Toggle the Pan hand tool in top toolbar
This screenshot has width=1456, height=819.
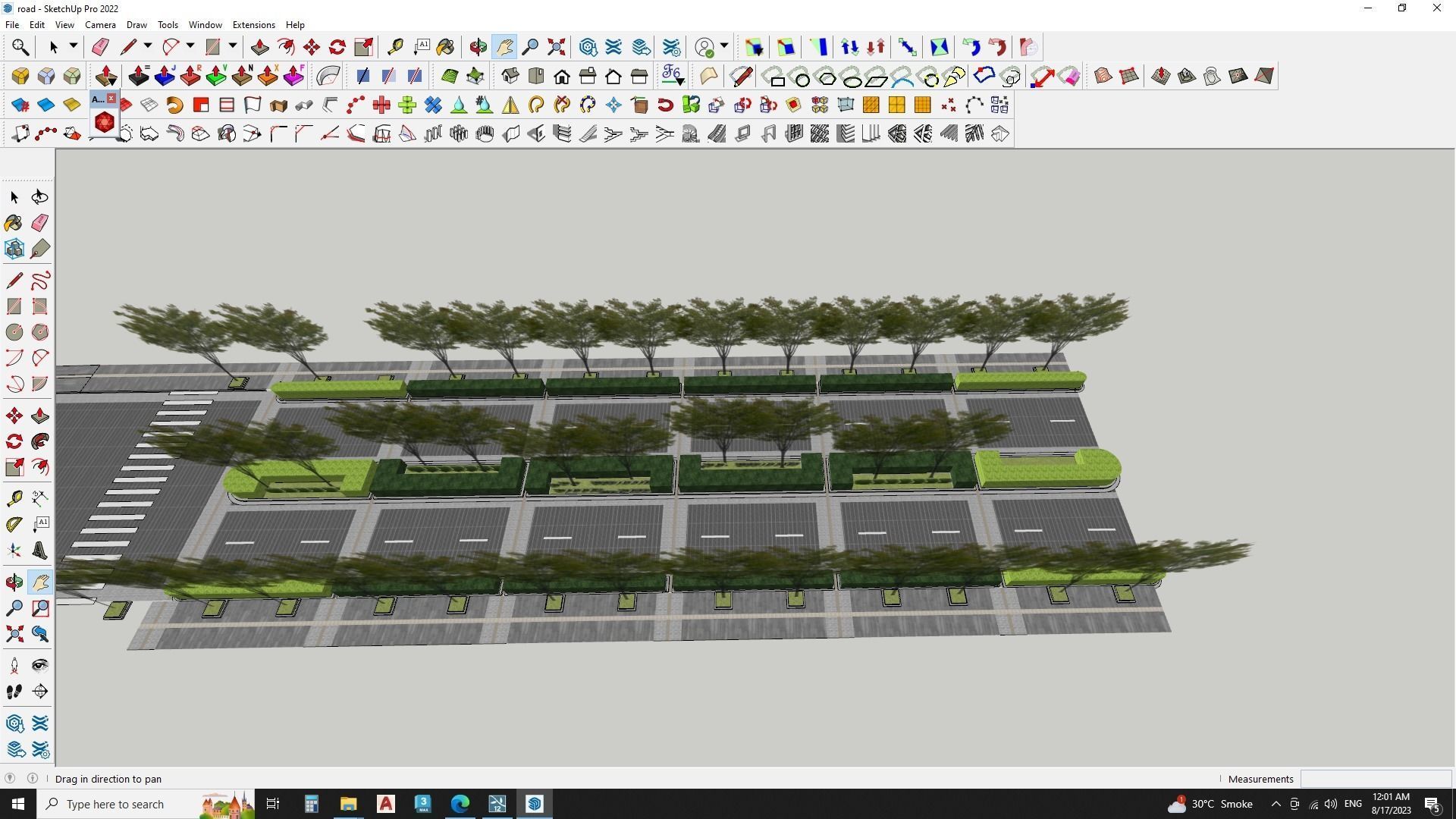504,47
